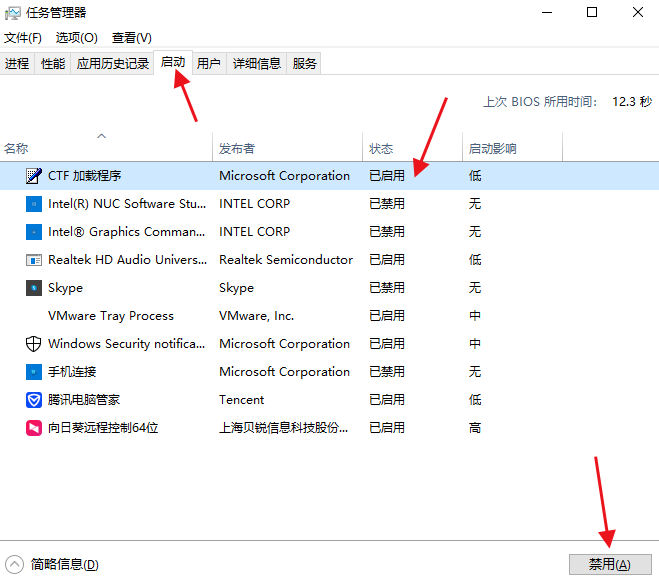
Task: Click 手机连接's 已禁用 status cell
Action: 387,372
